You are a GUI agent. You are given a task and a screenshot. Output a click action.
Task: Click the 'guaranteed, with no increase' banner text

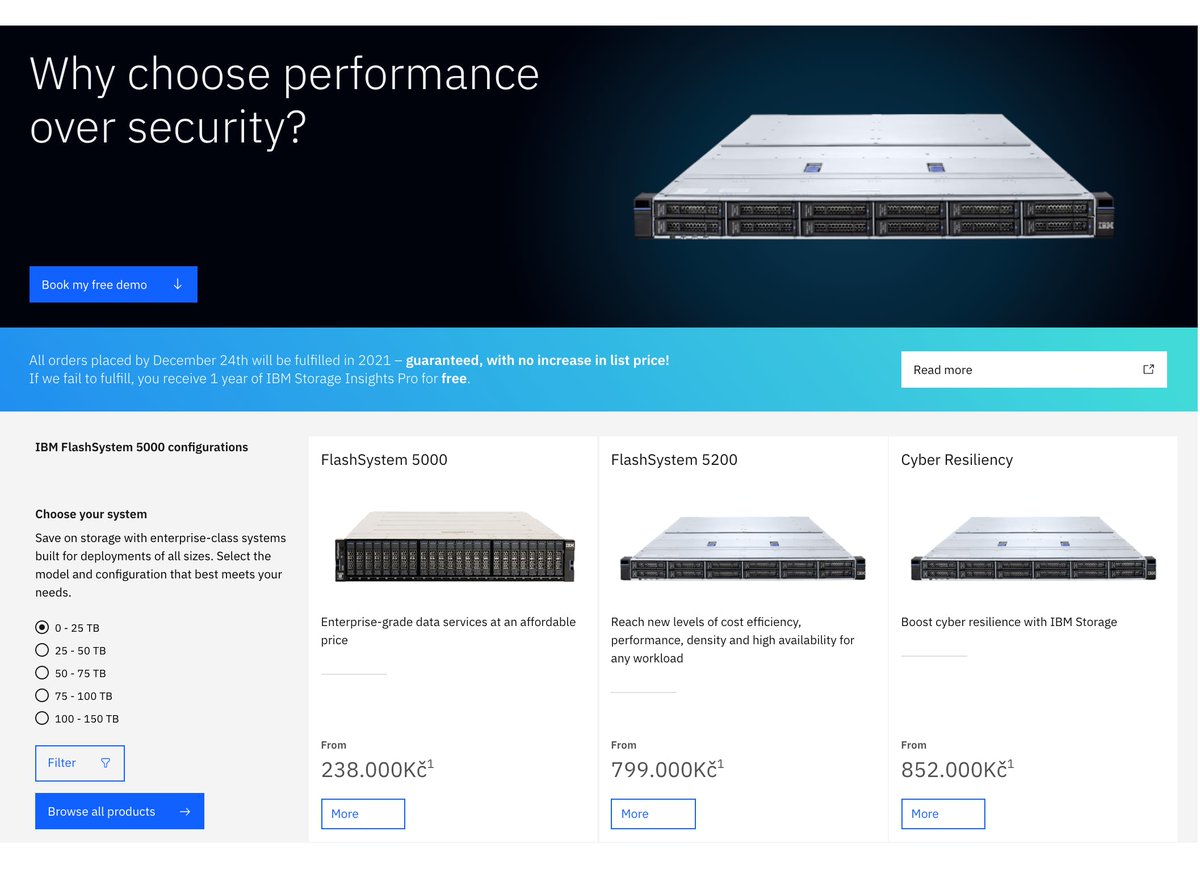tap(537, 360)
